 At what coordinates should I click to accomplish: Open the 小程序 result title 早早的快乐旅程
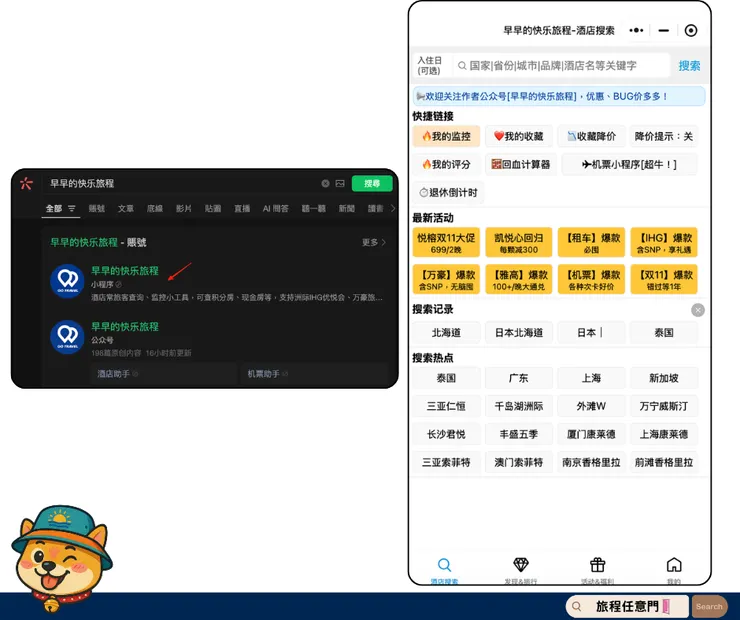125,271
